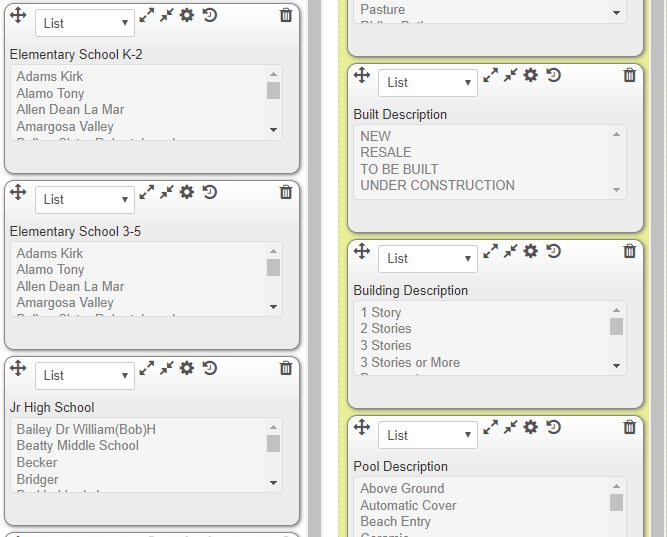Click the expand arrows icon on Jr High School
The image size is (668, 537).
coord(147,368)
